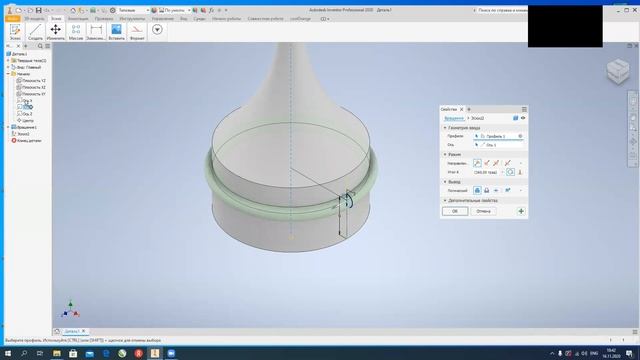Select Плоскость XZ in the browser
This screenshot has width=640, height=360.
31,87
